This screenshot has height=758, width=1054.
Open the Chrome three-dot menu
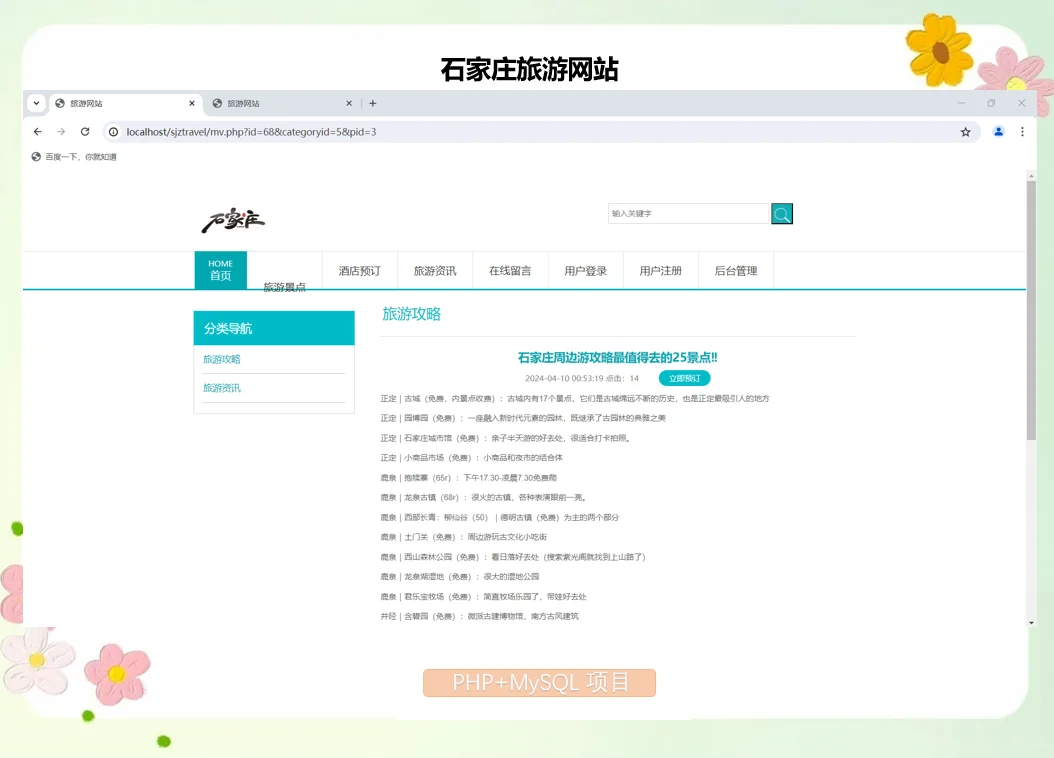(x=1021, y=131)
